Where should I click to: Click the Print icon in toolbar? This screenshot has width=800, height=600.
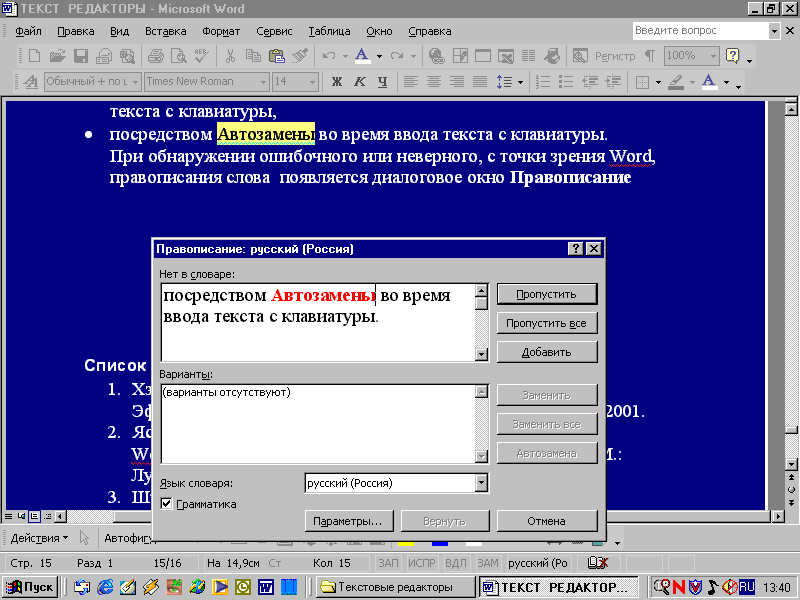[x=156, y=56]
